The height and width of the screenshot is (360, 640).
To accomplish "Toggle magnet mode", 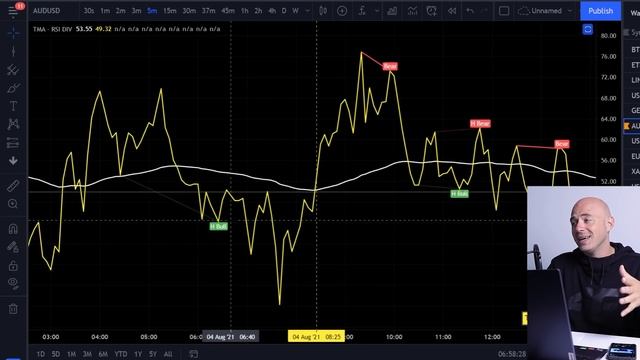I will tap(13, 229).
